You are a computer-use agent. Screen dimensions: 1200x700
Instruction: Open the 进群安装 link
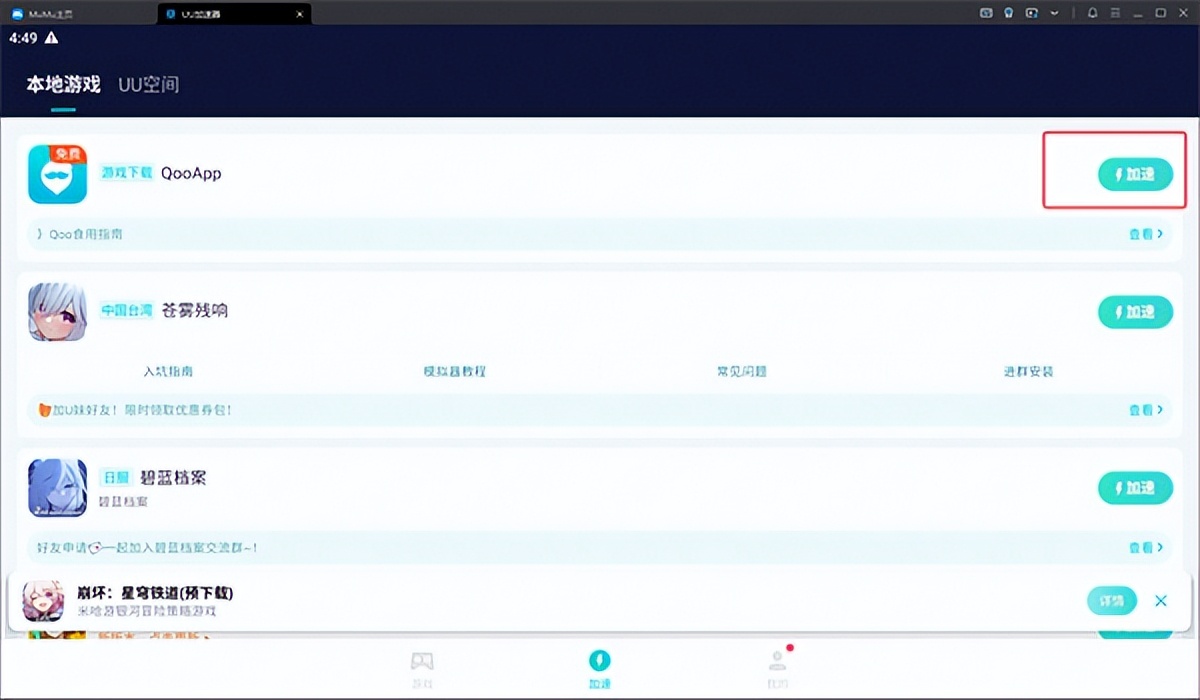pos(1029,371)
